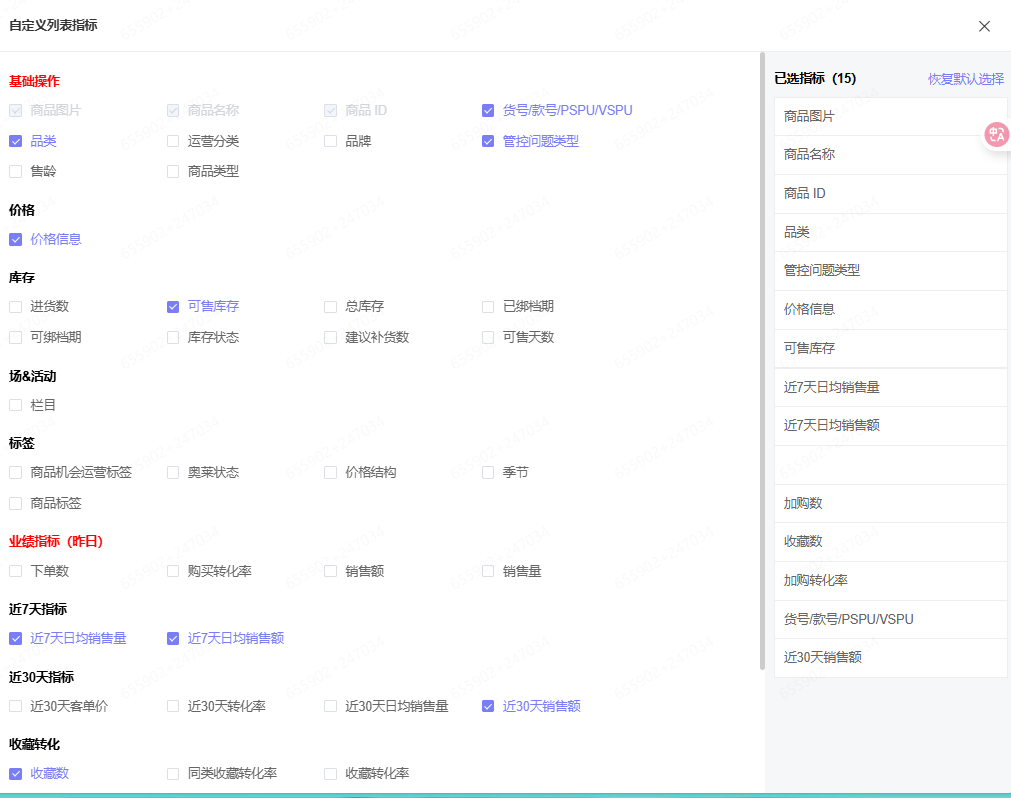The height and width of the screenshot is (798, 1011).
Task: Uncheck the 品类 checkbox
Action: [x=16, y=141]
